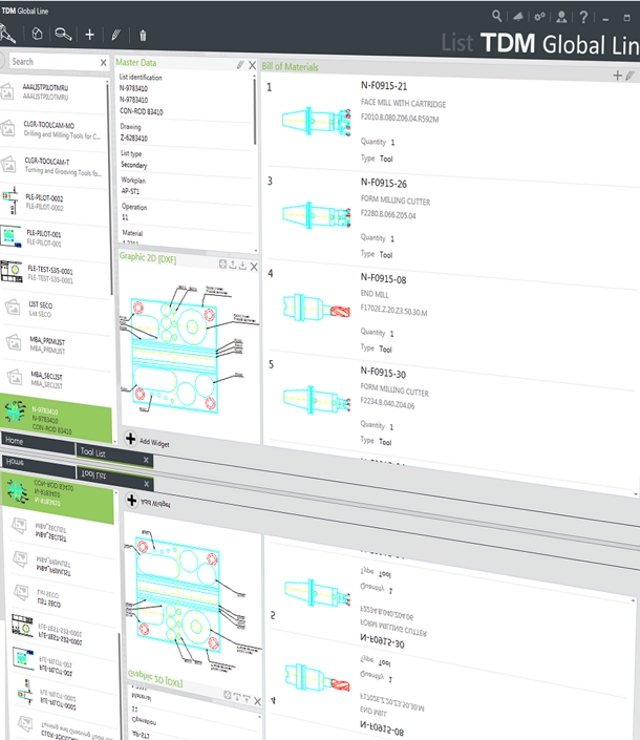
Task: Click the face mill tool image of N-F0915-21
Action: point(316,121)
